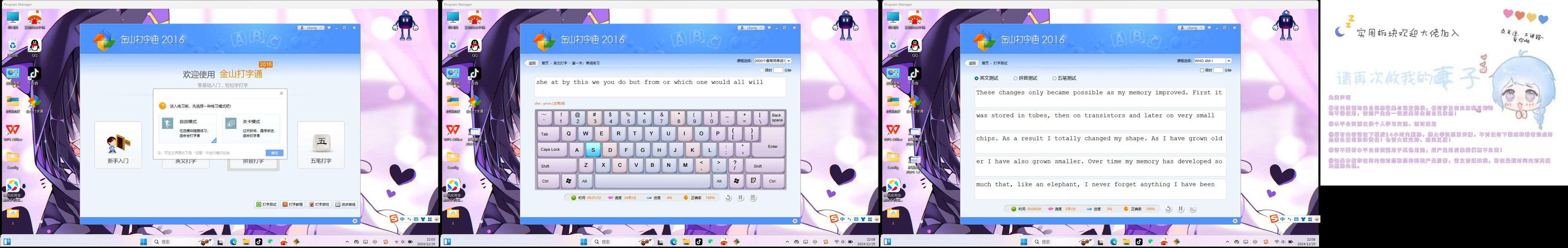Pause icon in typing test status bar

(1181, 209)
